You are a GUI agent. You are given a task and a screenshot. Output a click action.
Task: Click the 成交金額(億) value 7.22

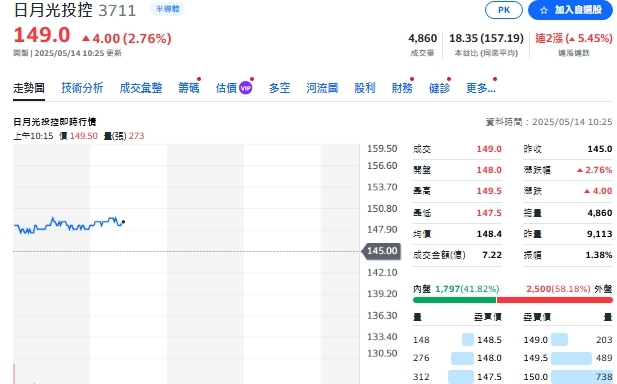pos(492,255)
